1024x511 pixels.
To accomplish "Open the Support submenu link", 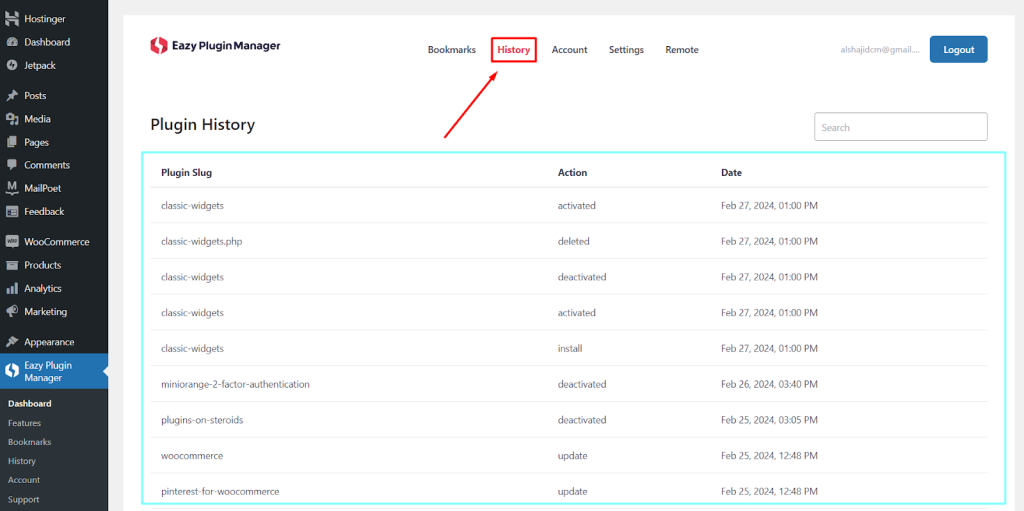I will click(24, 499).
